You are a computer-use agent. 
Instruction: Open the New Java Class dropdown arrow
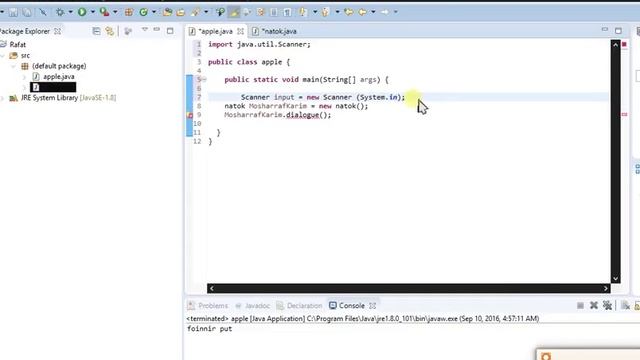tap(154, 12)
